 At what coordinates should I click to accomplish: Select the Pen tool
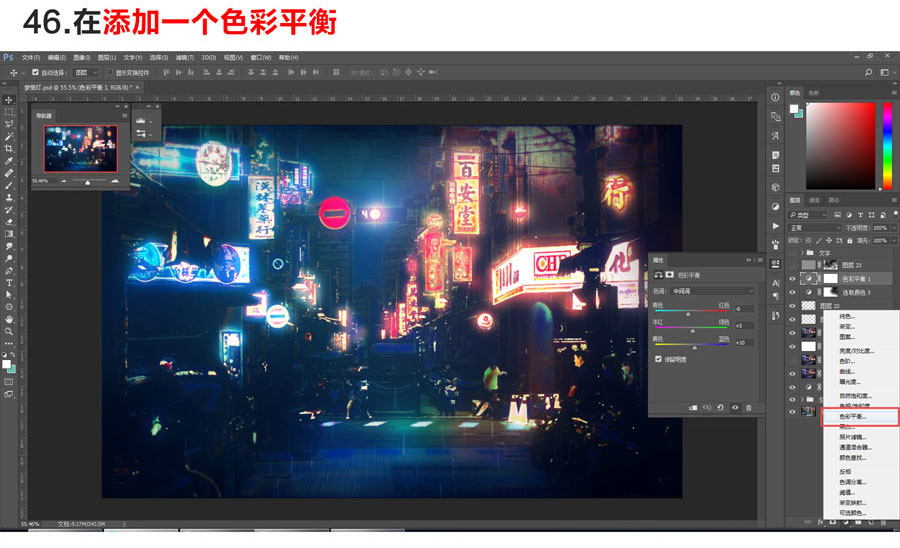(x=9, y=270)
